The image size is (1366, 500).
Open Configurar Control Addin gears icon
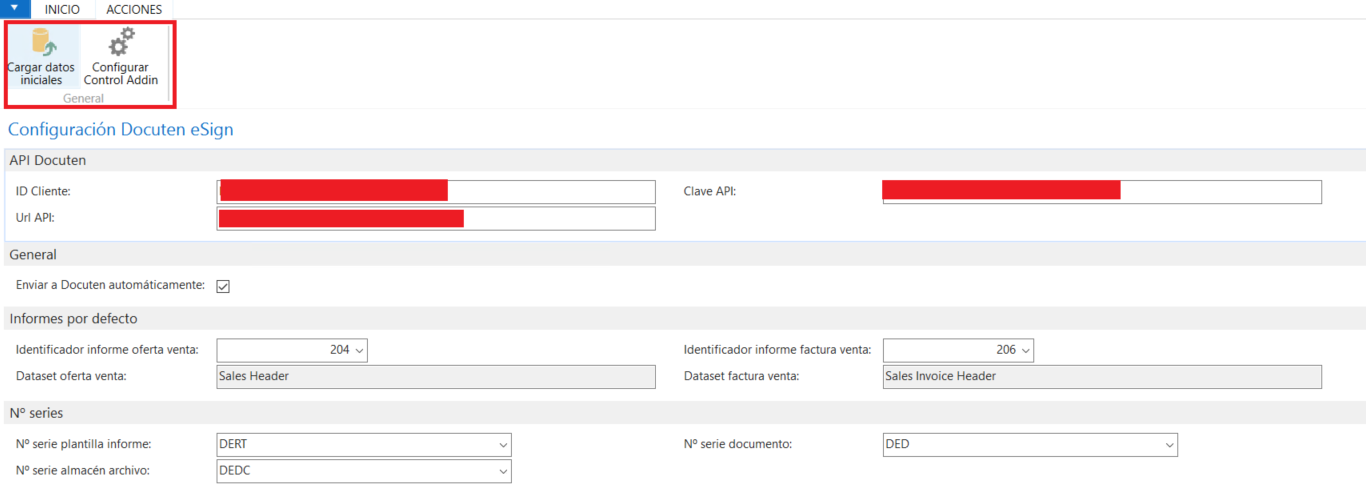[x=121, y=43]
